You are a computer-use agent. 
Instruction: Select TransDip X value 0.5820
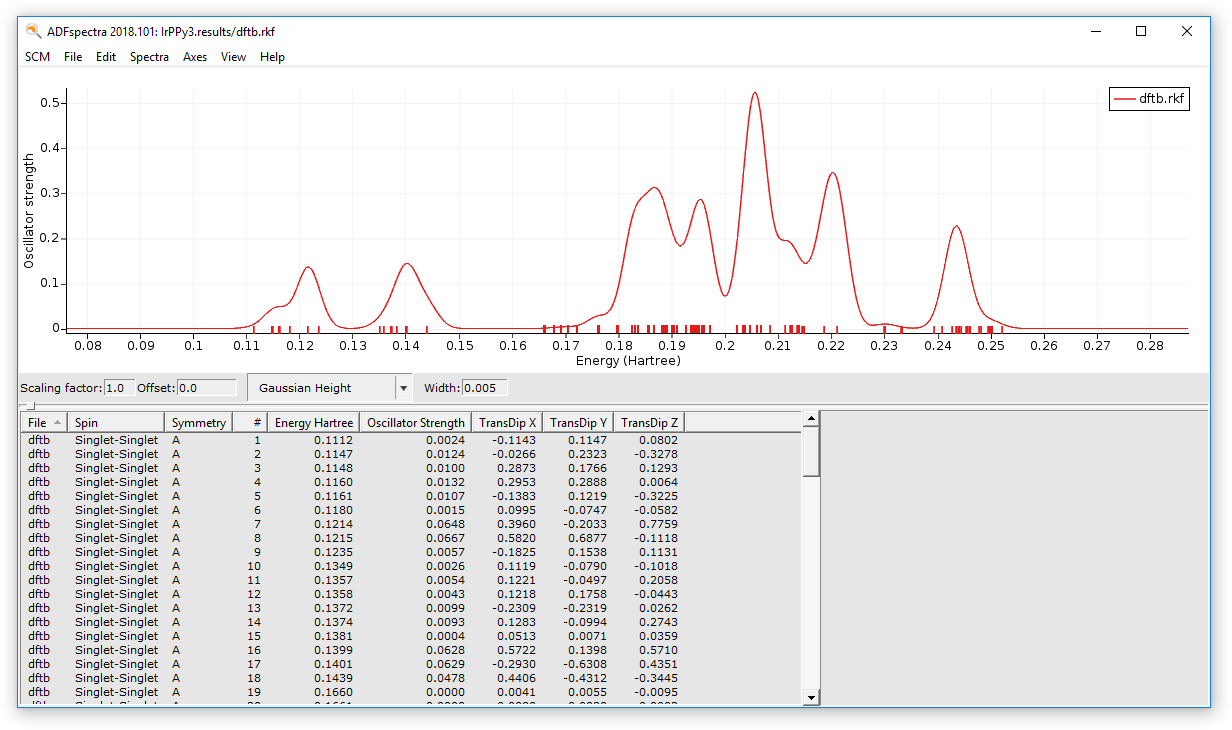(x=518, y=538)
